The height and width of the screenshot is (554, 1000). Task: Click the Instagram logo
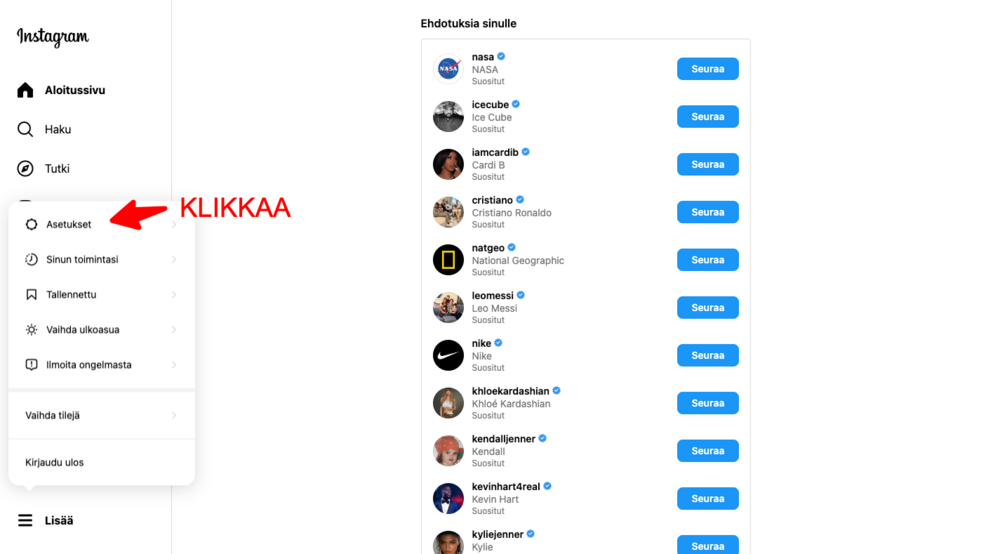53,37
